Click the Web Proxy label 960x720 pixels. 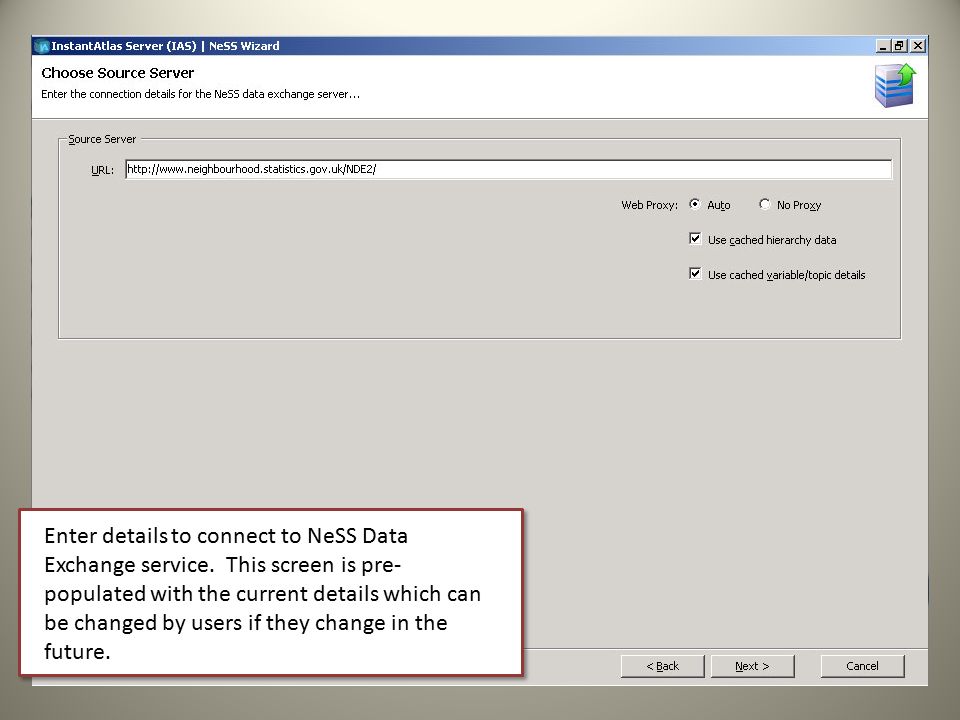point(650,205)
